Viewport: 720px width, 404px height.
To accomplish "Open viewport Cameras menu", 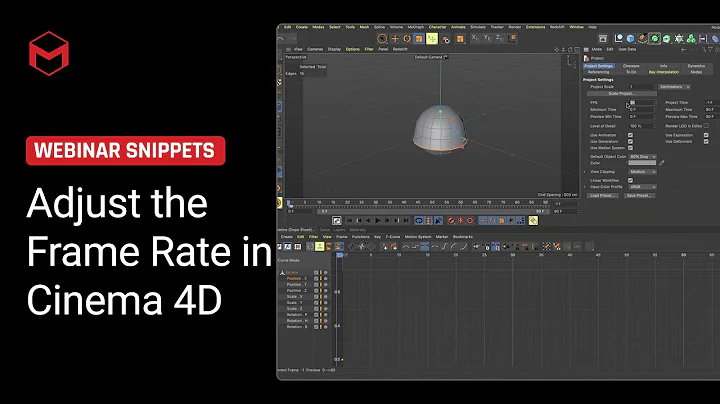I will [315, 49].
